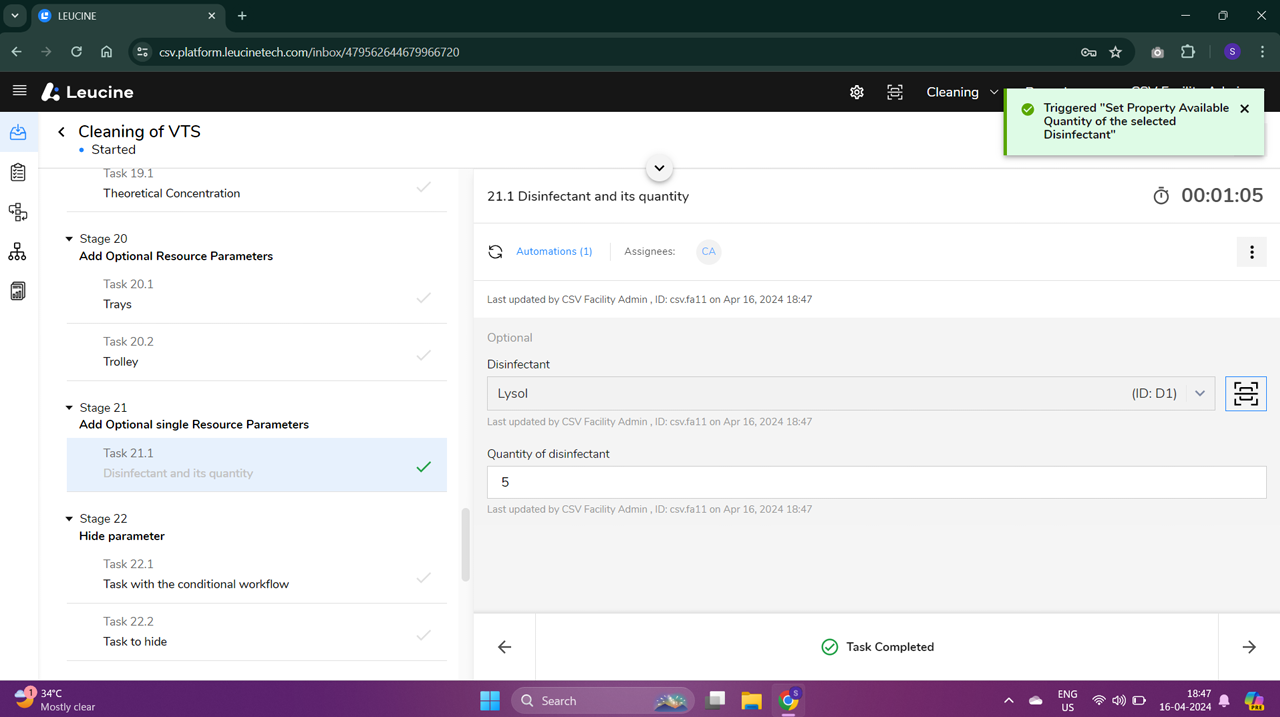Screen dimensions: 1280x717
Task: Click the browser home button
Action: [107, 52]
